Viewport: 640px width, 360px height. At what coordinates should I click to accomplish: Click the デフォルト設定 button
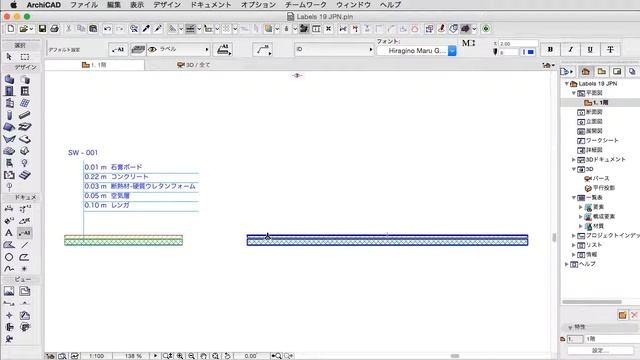pos(64,50)
